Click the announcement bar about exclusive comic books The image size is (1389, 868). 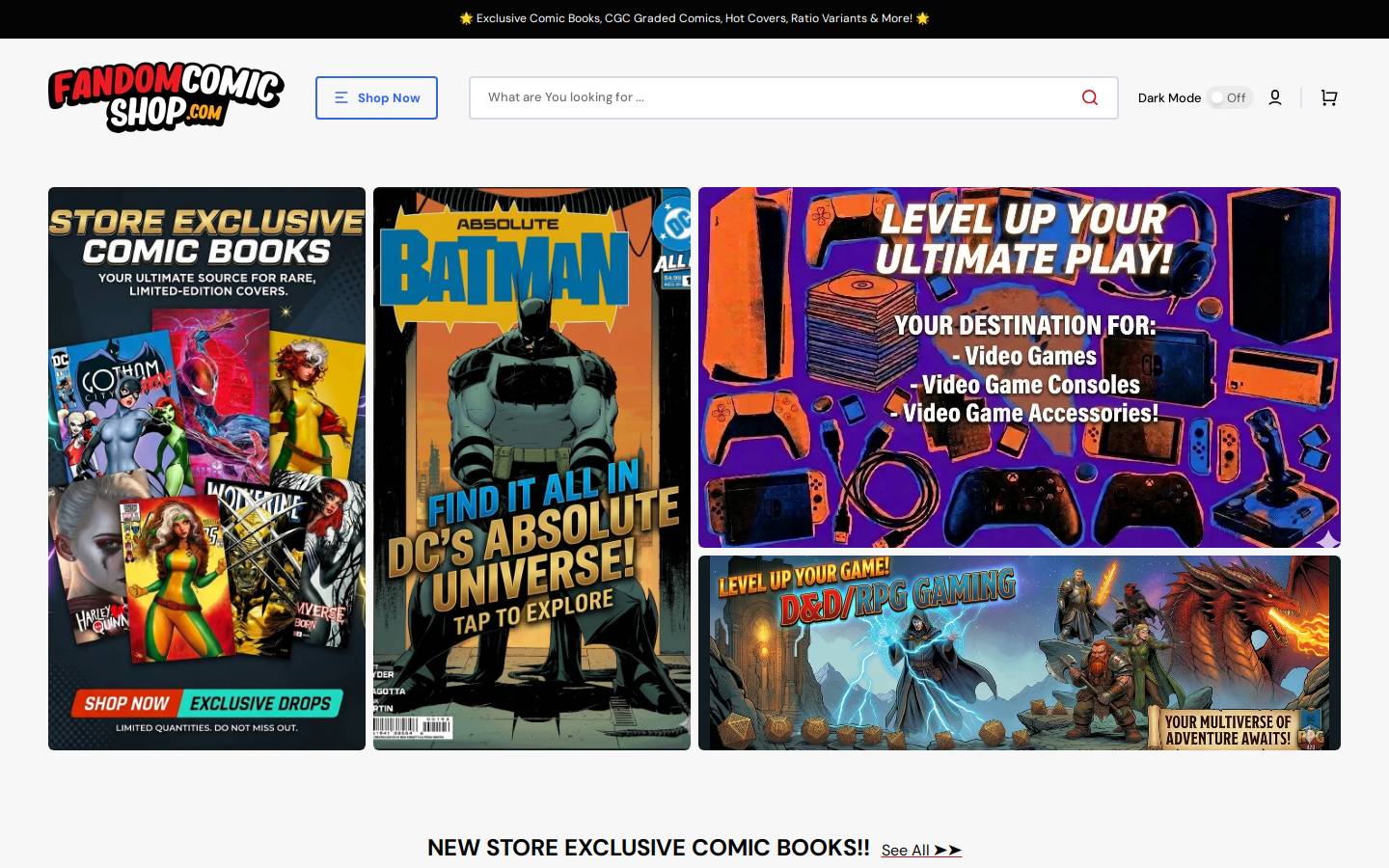point(694,18)
